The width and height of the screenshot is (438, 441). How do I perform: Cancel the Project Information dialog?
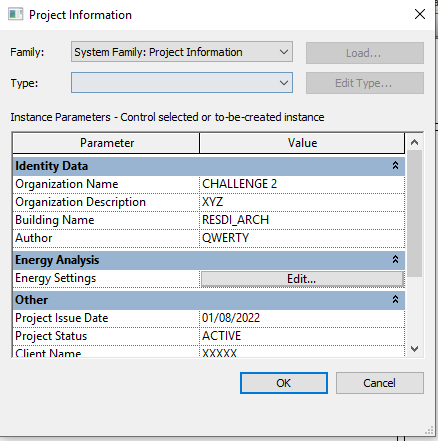tap(380, 383)
